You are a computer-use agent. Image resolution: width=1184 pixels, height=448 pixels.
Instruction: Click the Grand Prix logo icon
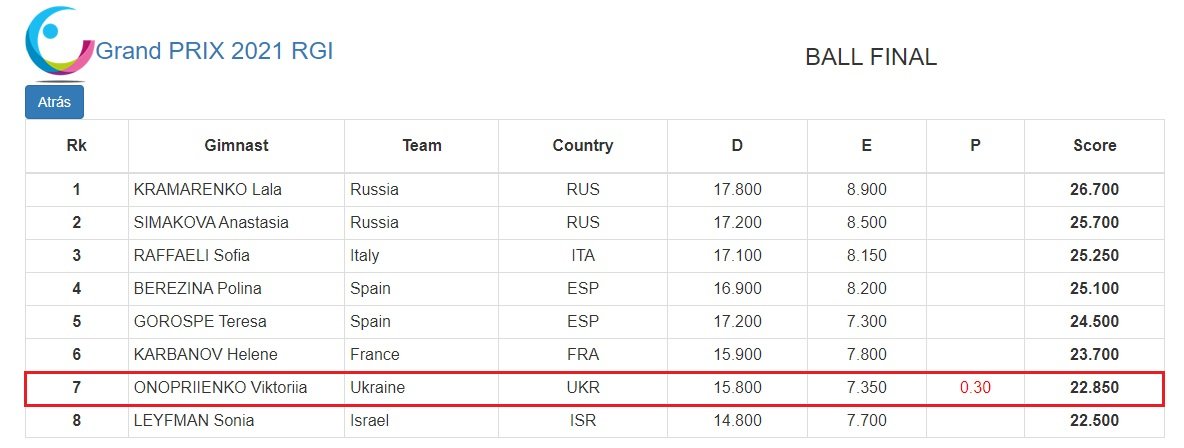[x=58, y=42]
